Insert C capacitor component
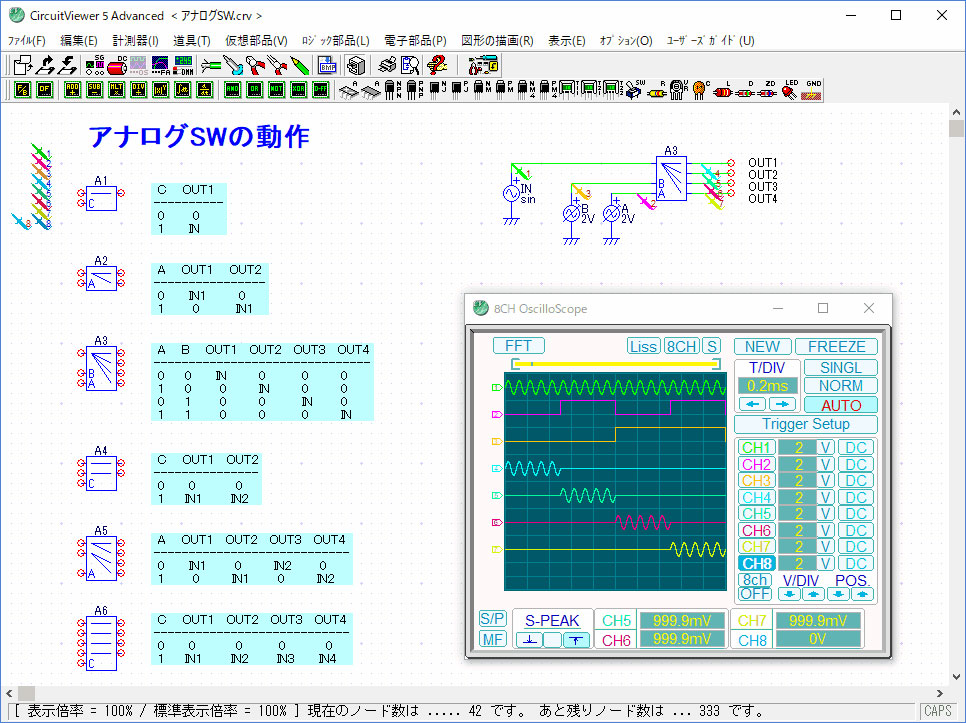This screenshot has height=723, width=966. 701,90
